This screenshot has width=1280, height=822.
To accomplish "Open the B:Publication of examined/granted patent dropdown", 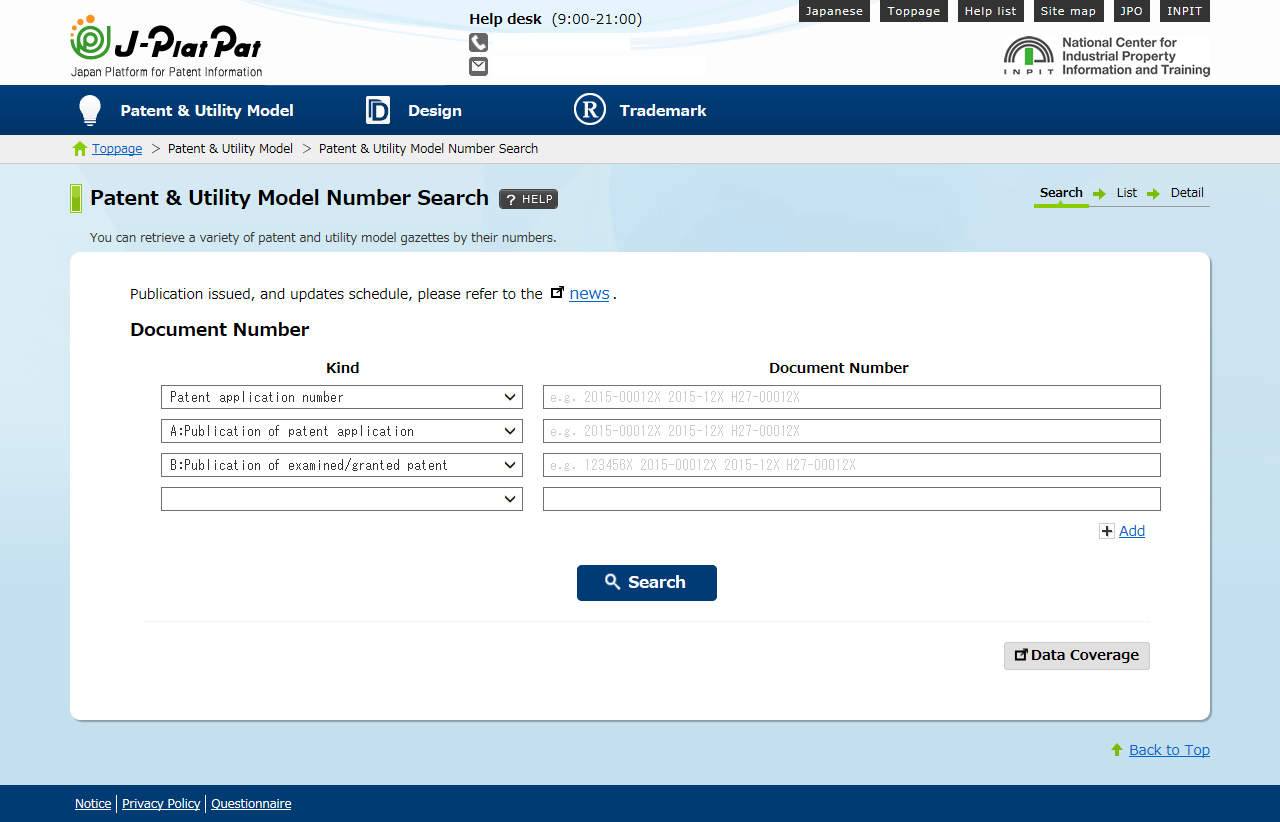I will pos(341,465).
